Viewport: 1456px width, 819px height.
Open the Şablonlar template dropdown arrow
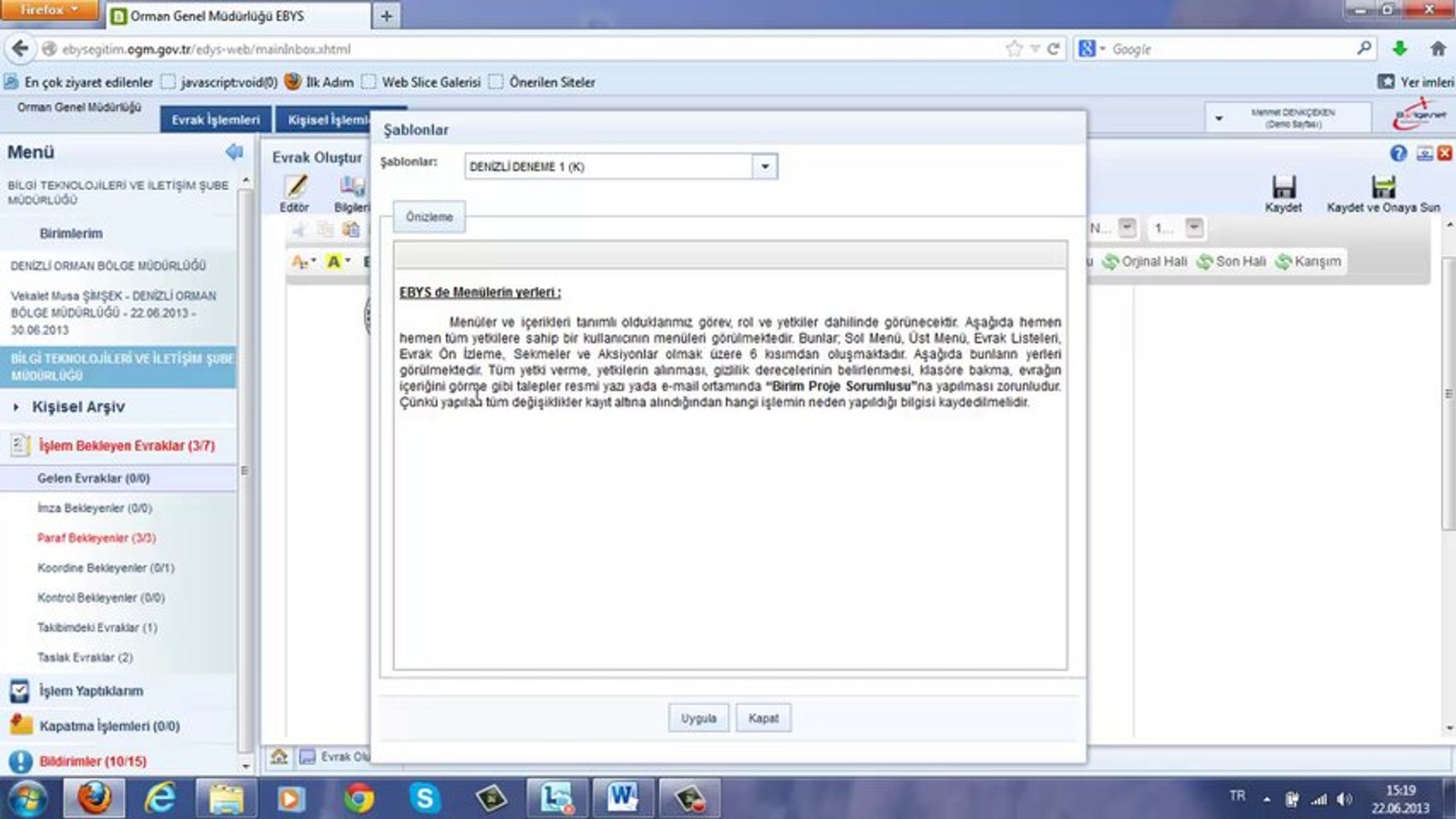765,167
